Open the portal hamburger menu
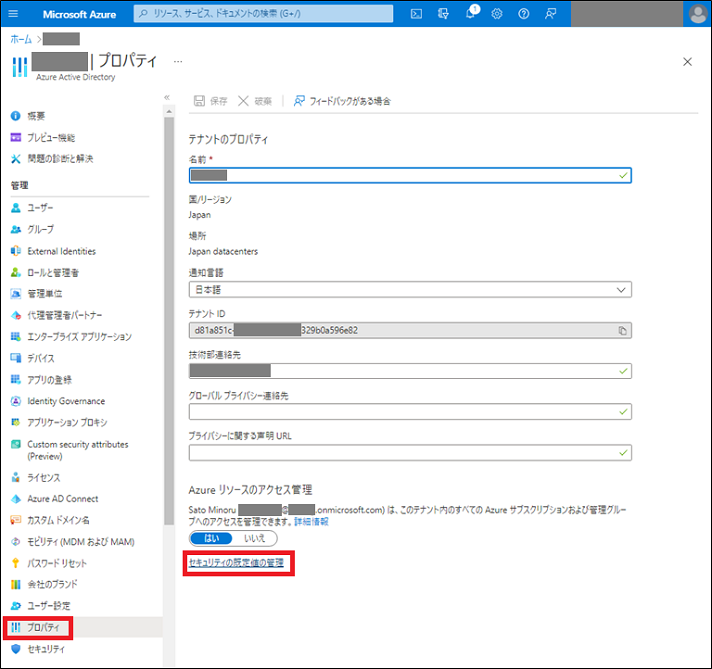The height and width of the screenshot is (669, 712). pos(13,14)
